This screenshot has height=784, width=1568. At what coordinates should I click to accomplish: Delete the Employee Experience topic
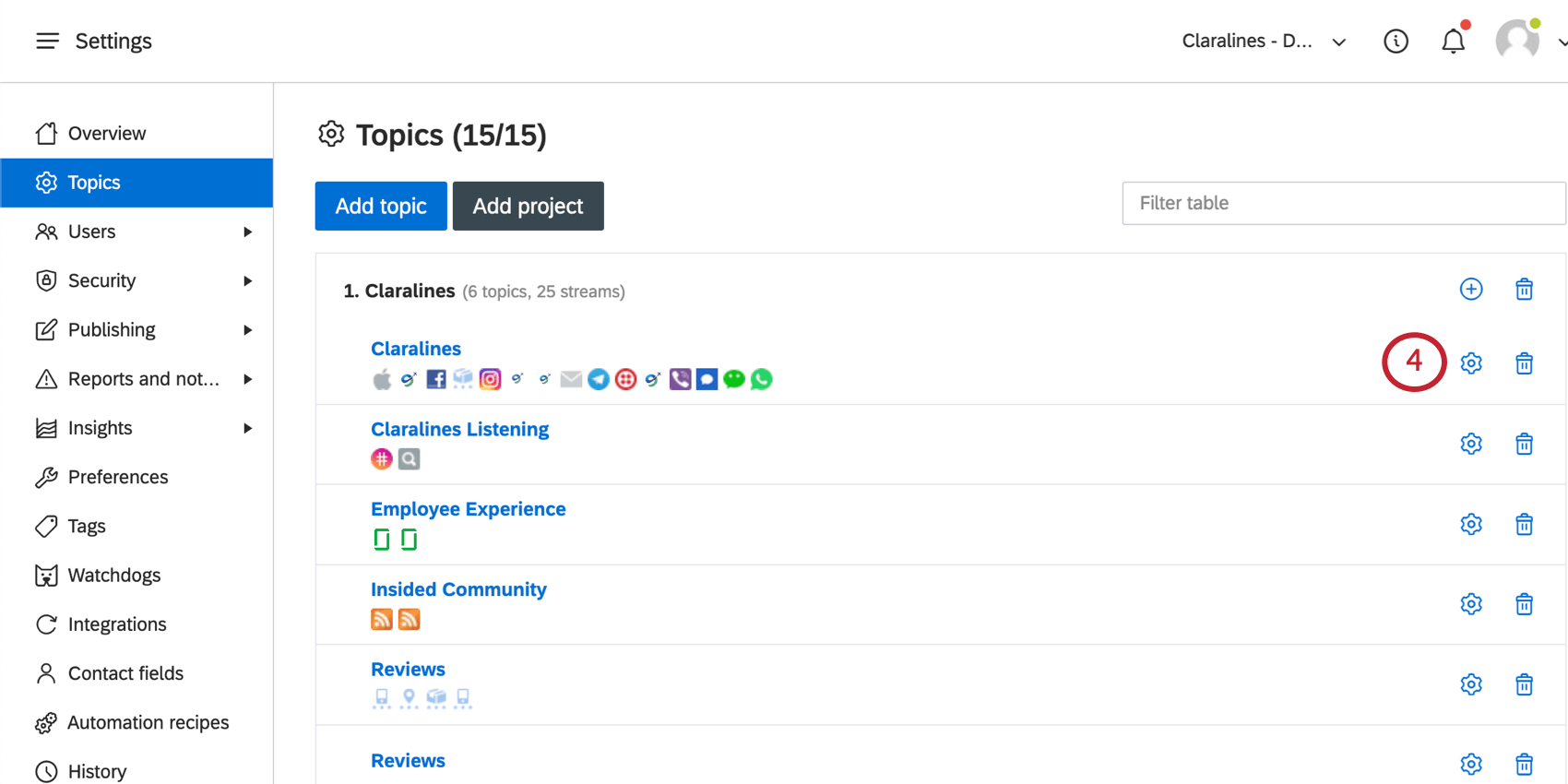[1524, 524]
